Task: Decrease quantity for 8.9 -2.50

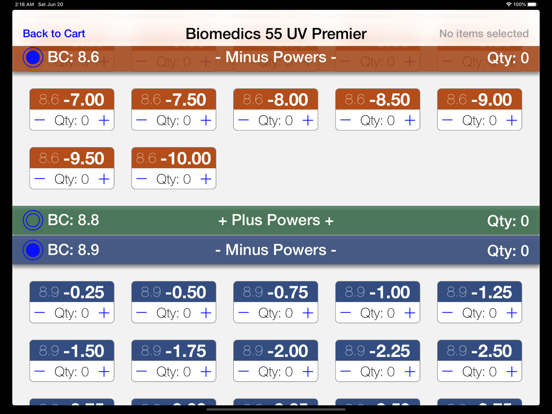Action: point(447,372)
